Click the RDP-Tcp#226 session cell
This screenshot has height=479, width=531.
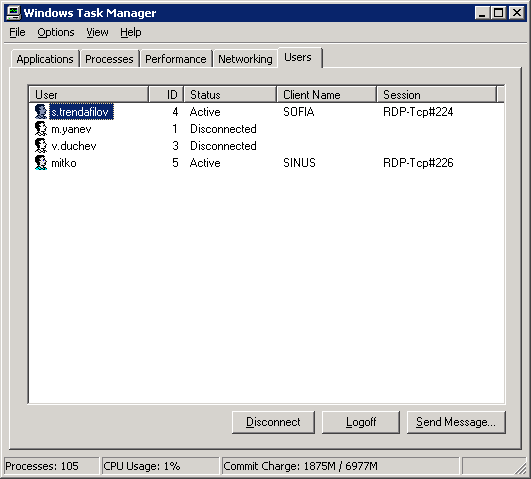click(418, 163)
